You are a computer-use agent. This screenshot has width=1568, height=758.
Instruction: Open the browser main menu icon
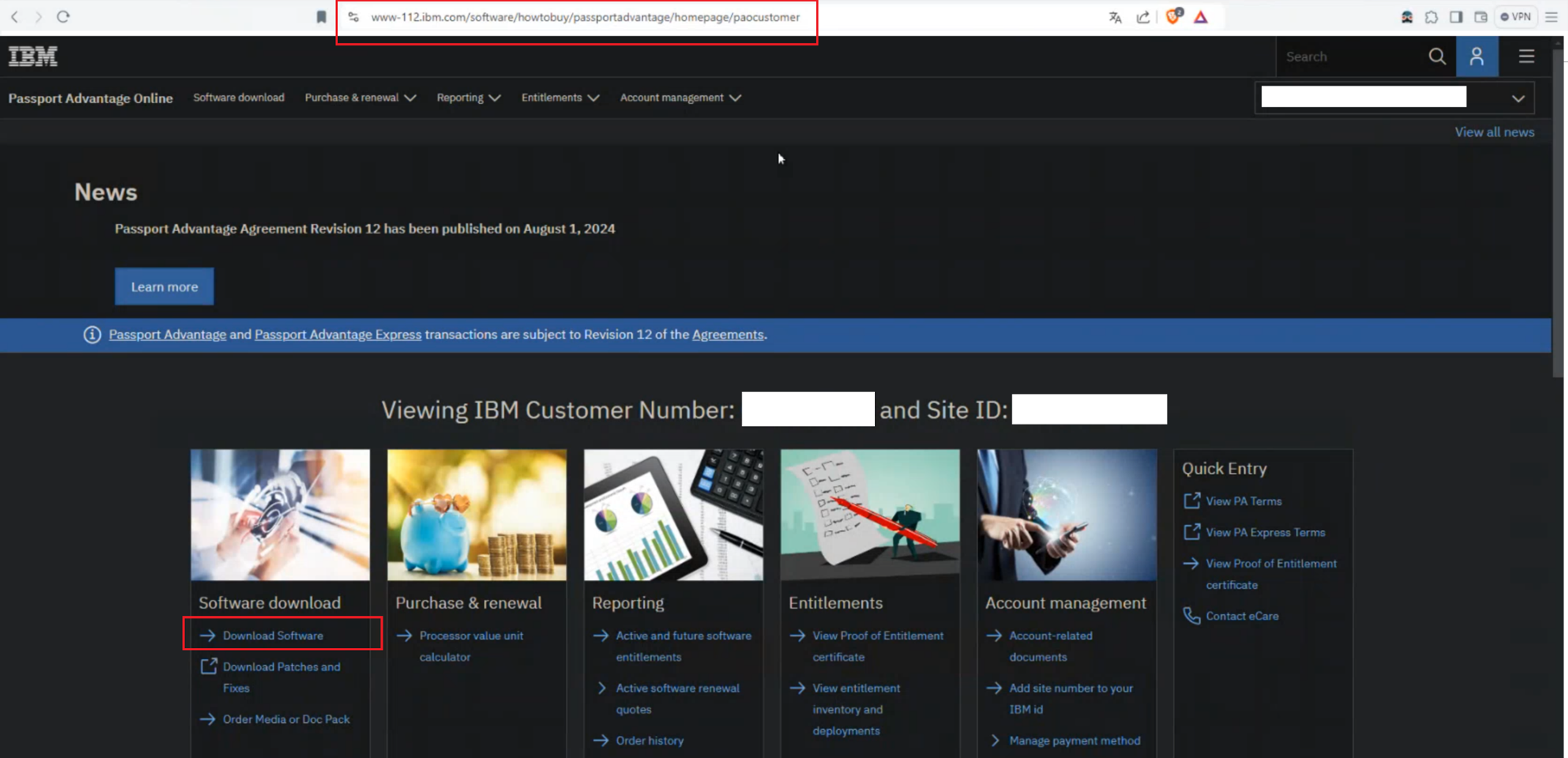coord(1551,17)
